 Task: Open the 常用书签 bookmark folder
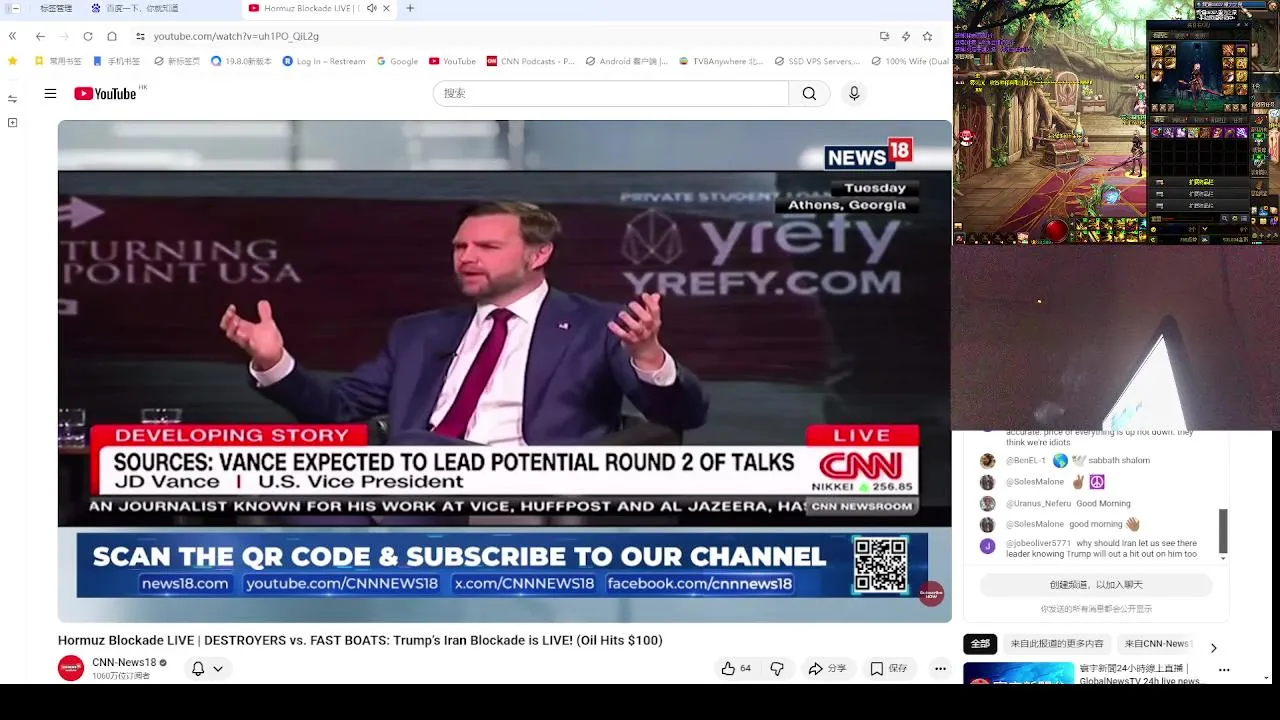(58, 61)
